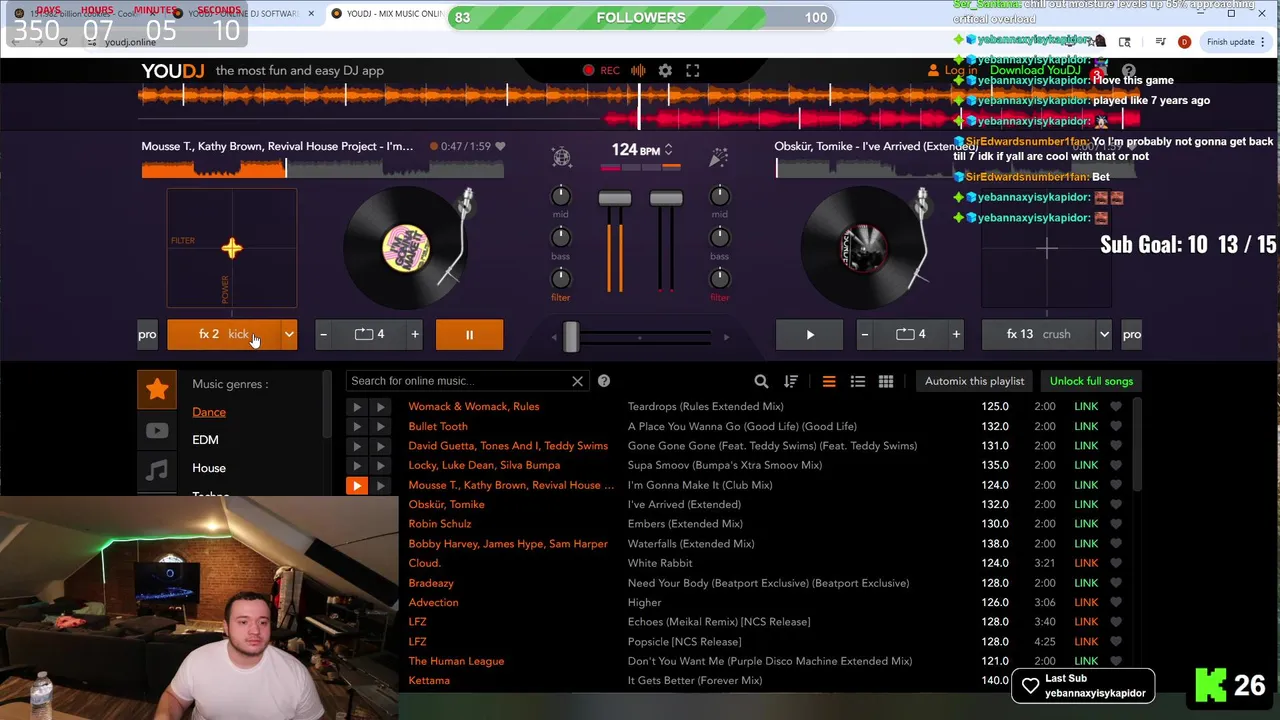Click the left deck vinyl record
This screenshot has height=720, width=1280.
(406, 248)
